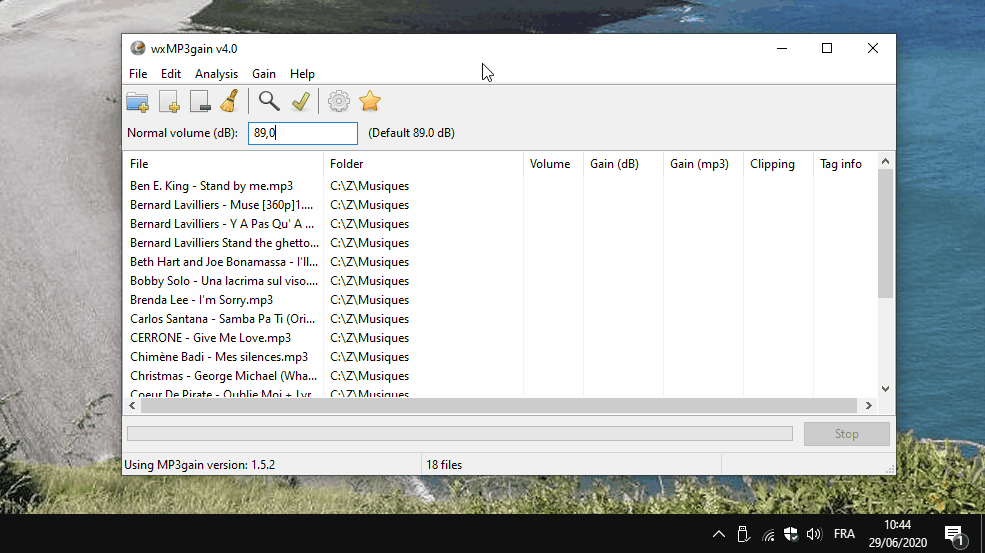Click the Remove files toolbar icon
The image size is (985, 553).
(200, 101)
